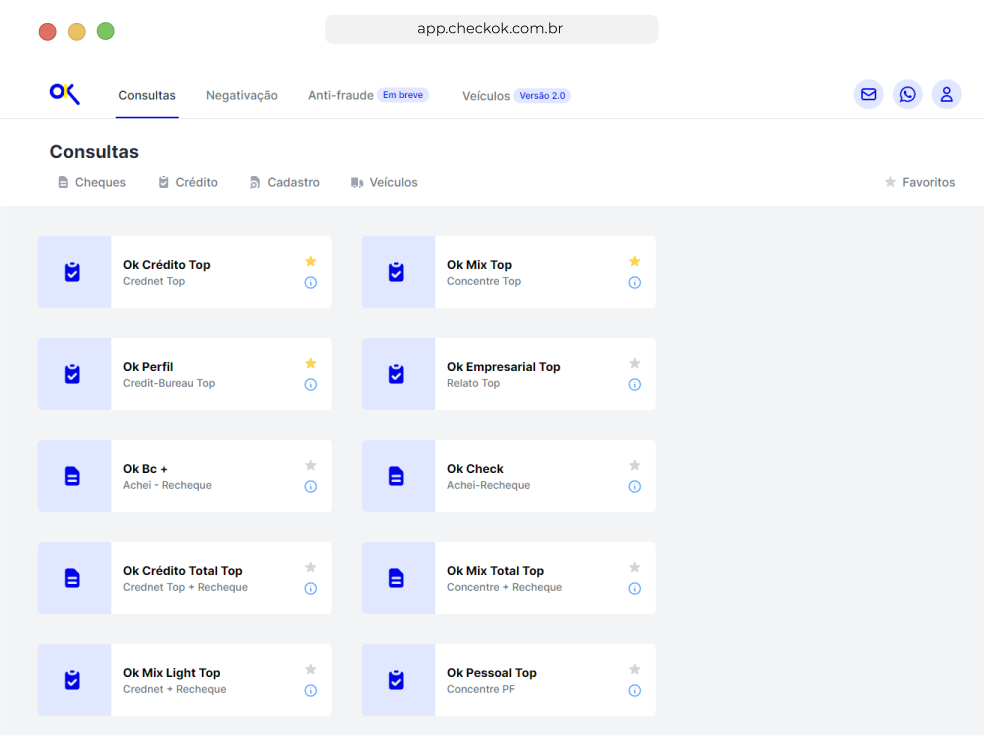This screenshot has height=736, width=984.
Task: Open the Ok Mix Light Top card title
Action: [171, 673]
